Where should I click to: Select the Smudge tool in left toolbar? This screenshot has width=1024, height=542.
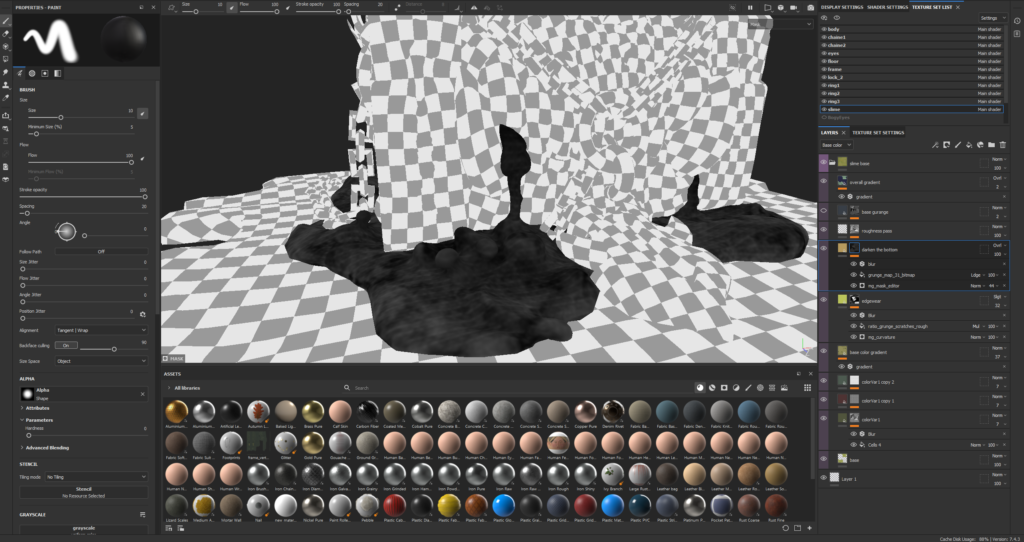point(6,72)
